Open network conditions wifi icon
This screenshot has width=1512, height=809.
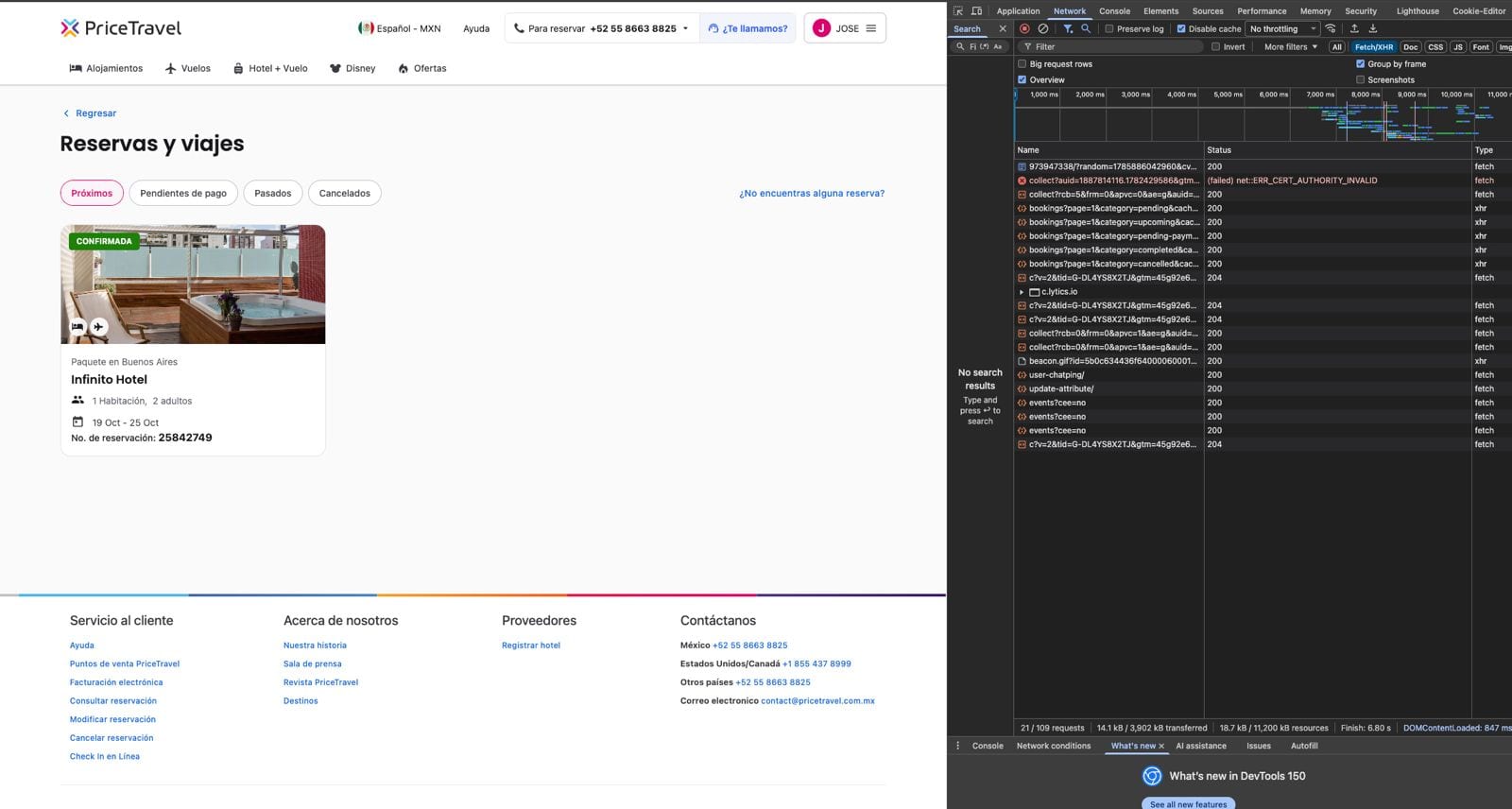click(1331, 28)
